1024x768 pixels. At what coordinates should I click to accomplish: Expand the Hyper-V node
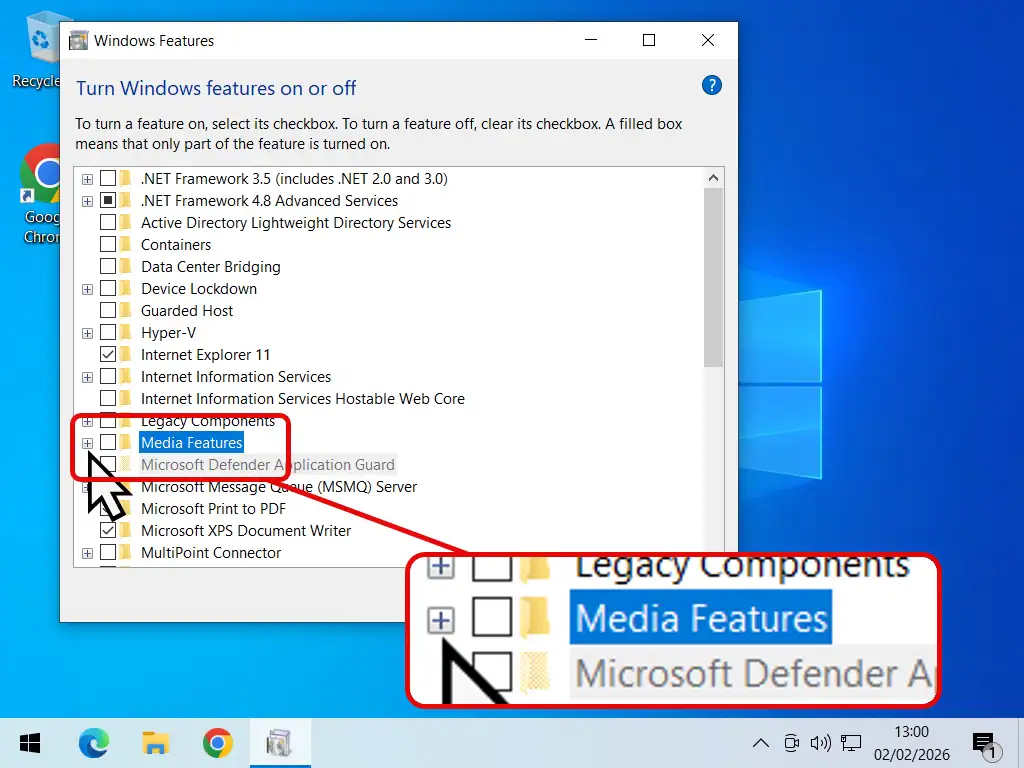(x=87, y=332)
